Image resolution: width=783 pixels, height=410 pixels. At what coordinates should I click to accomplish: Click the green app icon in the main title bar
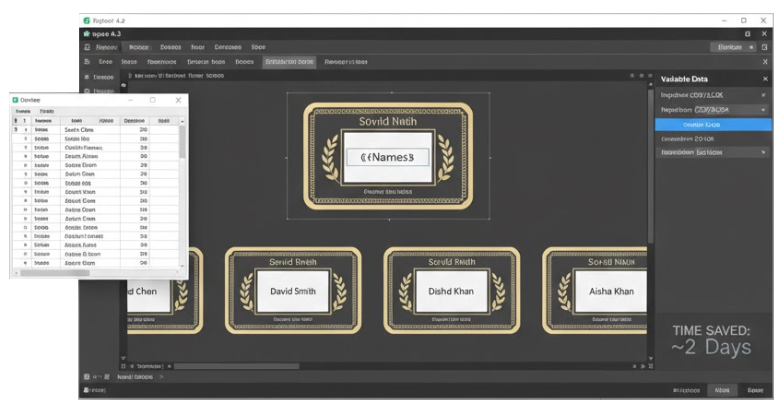[87, 19]
